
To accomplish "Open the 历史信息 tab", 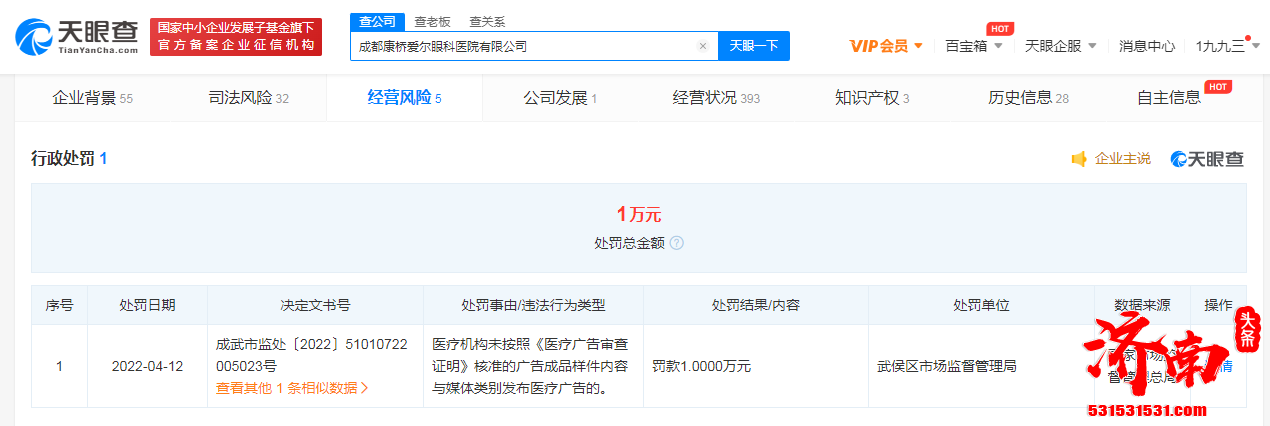I will pos(1028,98).
